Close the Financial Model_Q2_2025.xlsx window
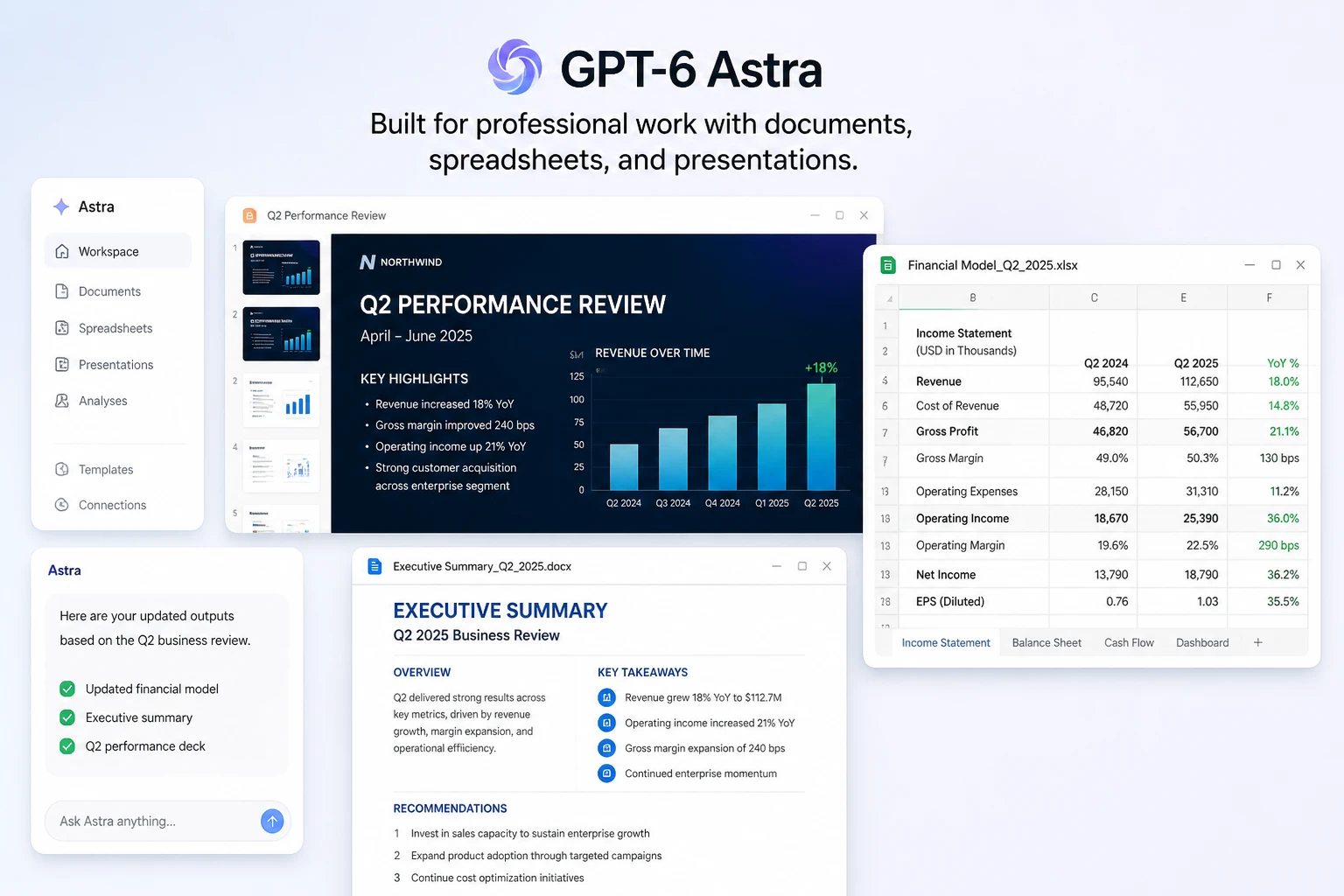This screenshot has height=896, width=1344. (1300, 265)
